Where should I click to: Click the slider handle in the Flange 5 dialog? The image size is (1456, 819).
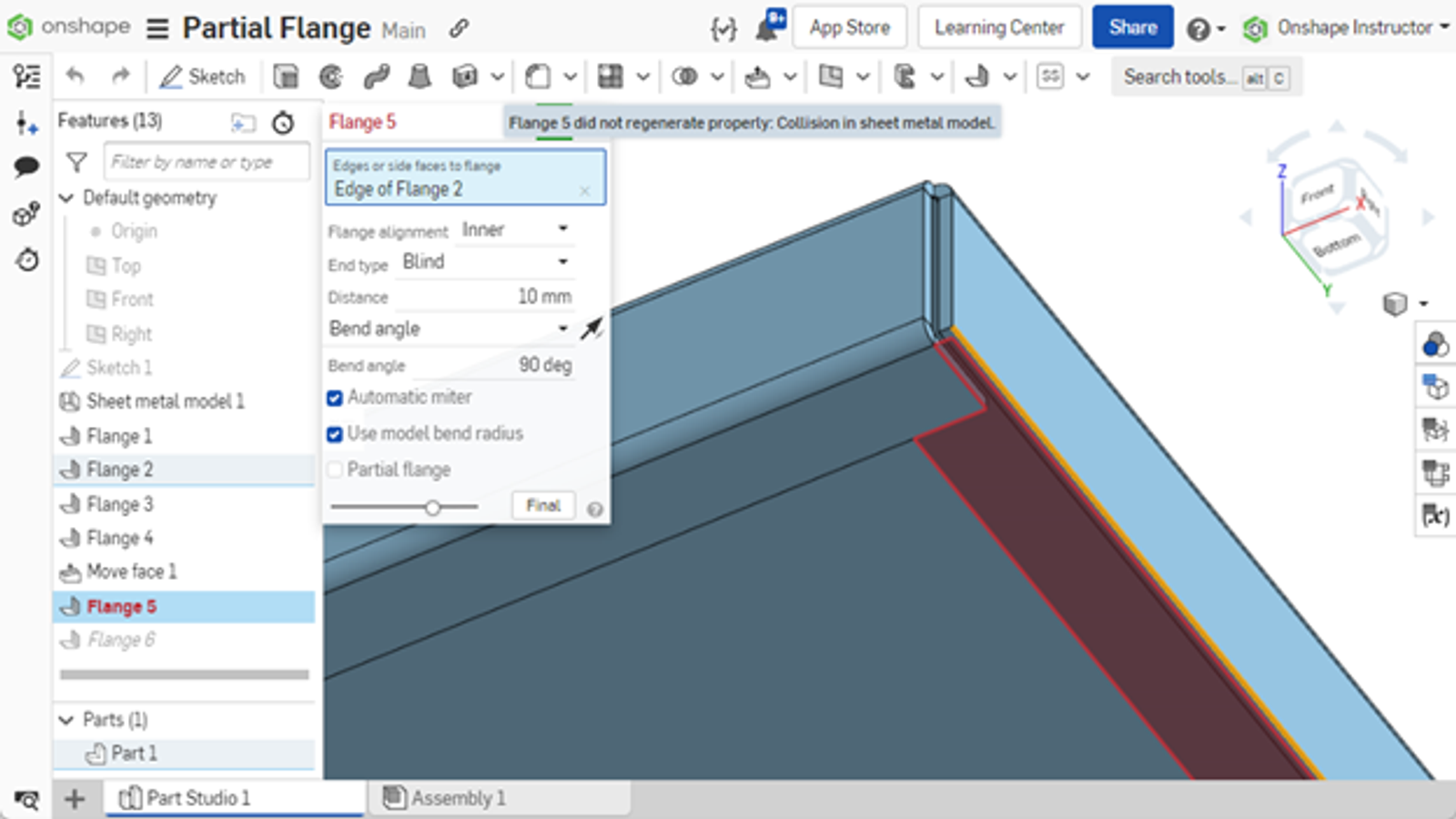pyautogui.click(x=432, y=507)
